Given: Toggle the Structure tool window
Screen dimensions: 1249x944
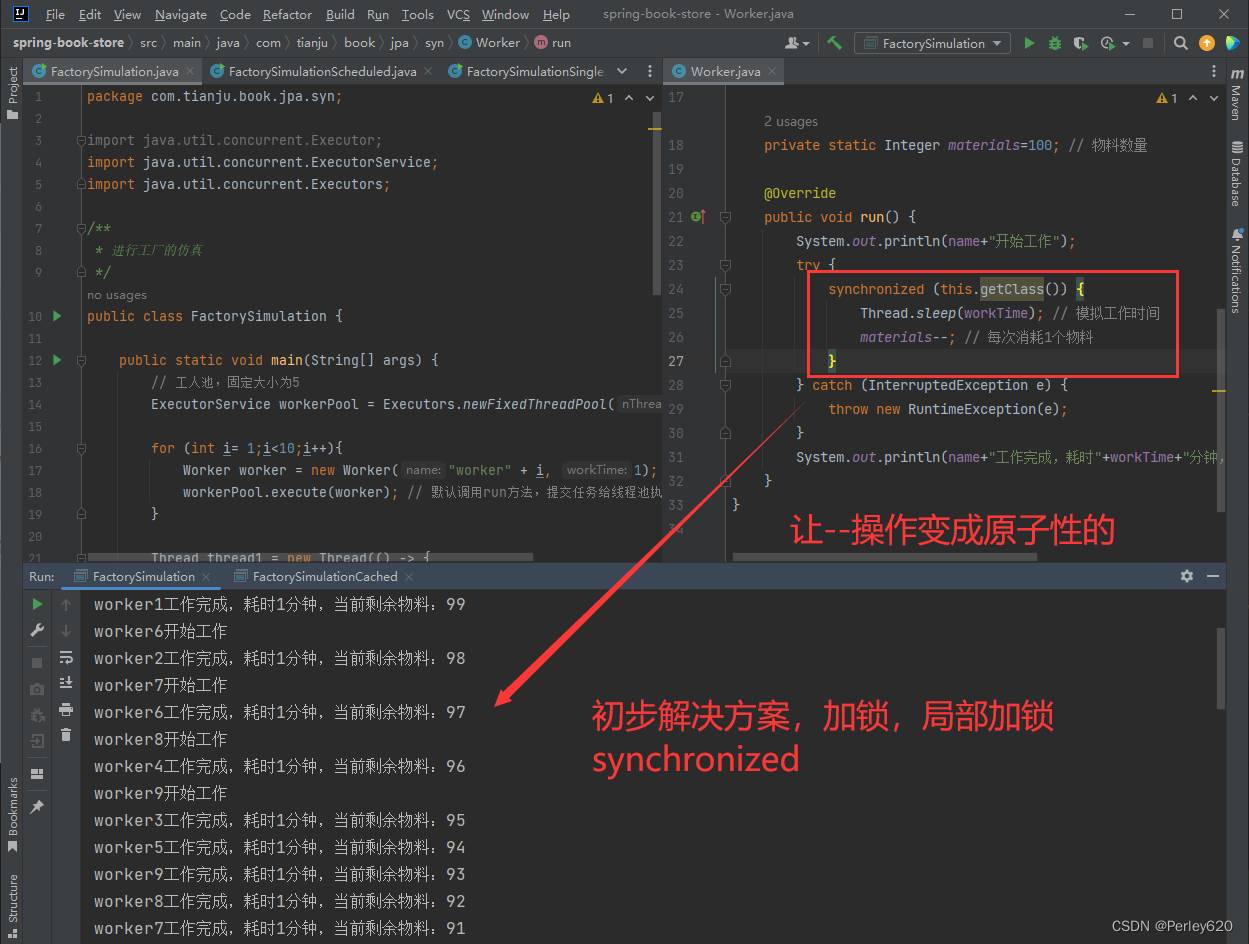Looking at the screenshot, I should click(x=13, y=904).
